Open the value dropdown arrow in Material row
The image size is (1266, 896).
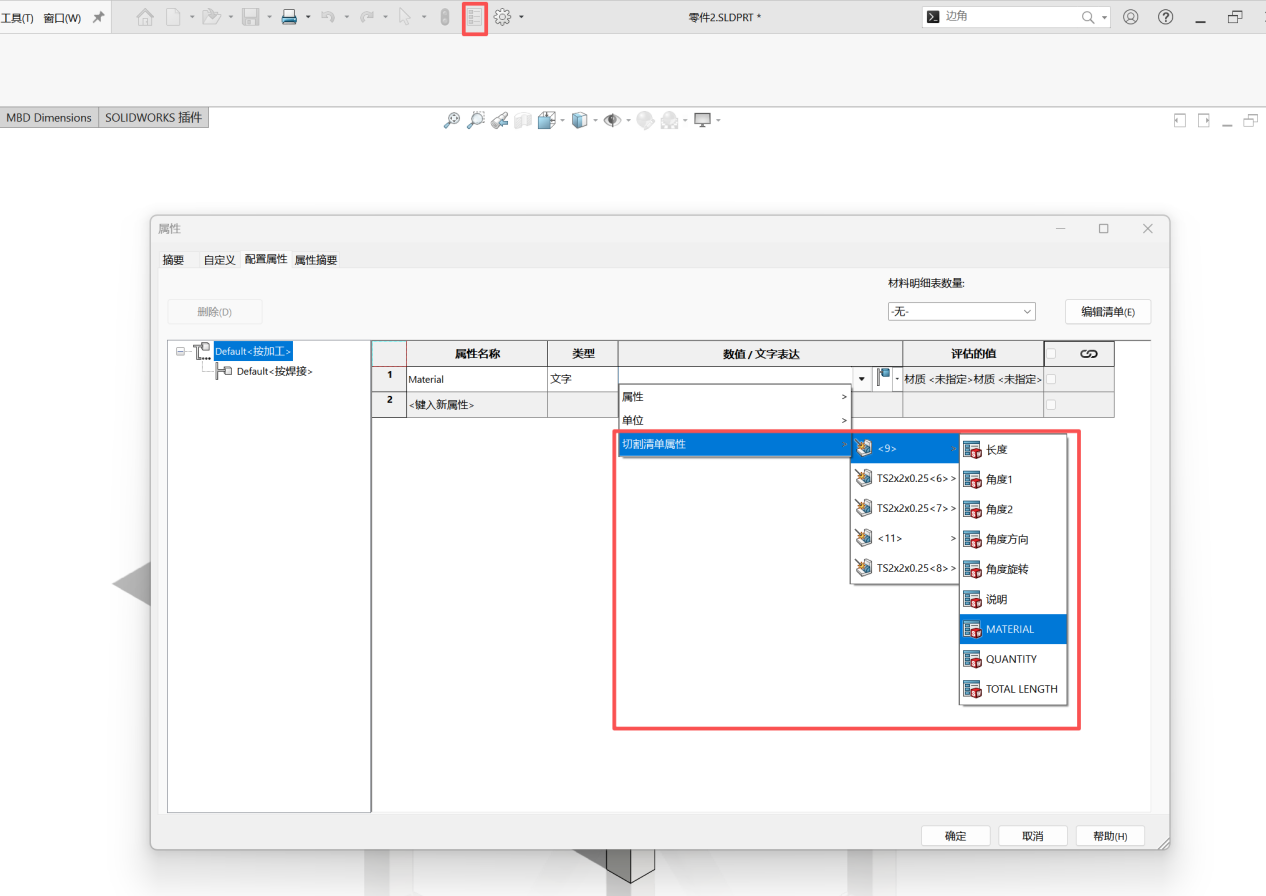pyautogui.click(x=862, y=379)
